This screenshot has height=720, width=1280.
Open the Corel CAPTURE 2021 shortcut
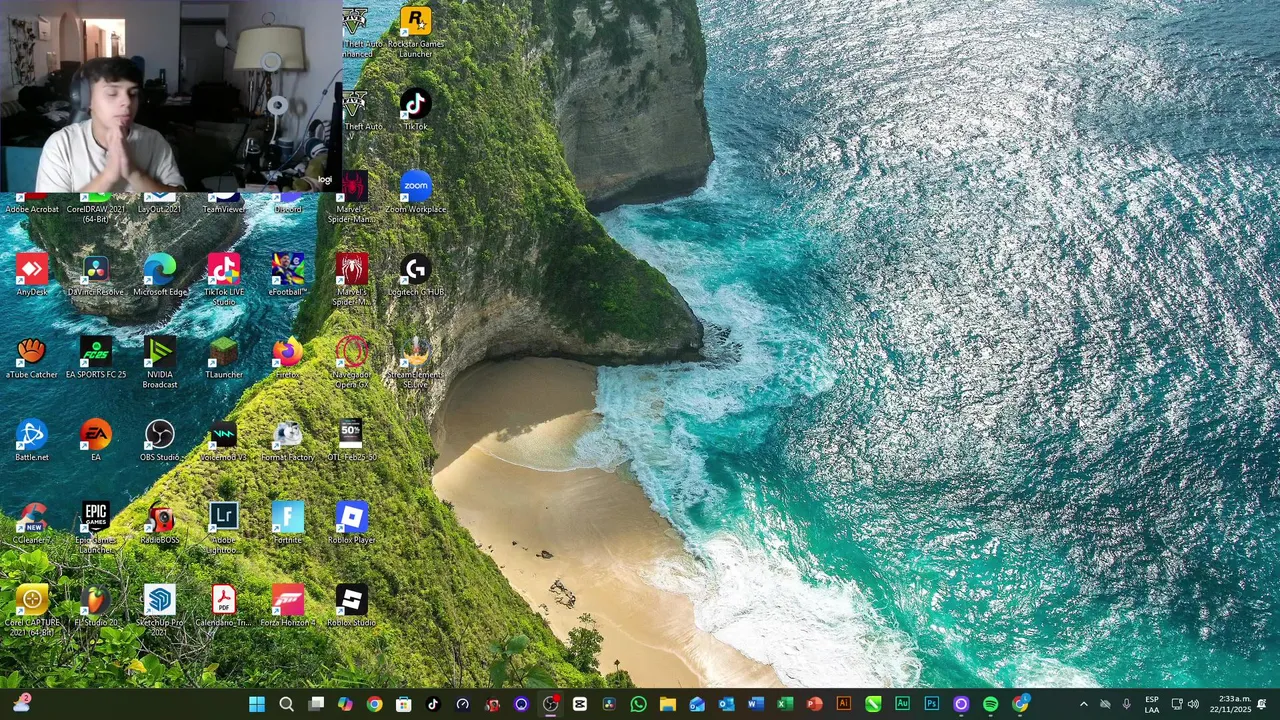pyautogui.click(x=31, y=612)
